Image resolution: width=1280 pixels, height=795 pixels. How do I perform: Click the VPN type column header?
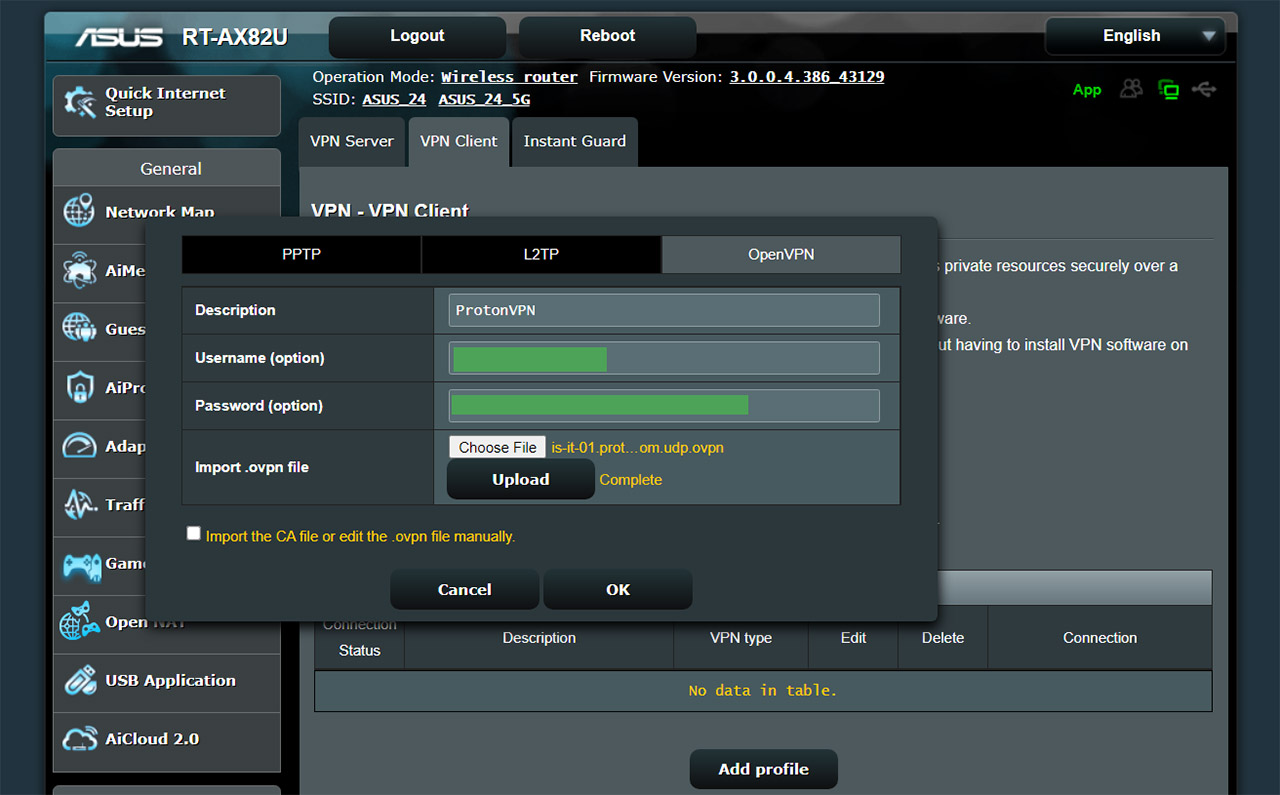pos(741,638)
